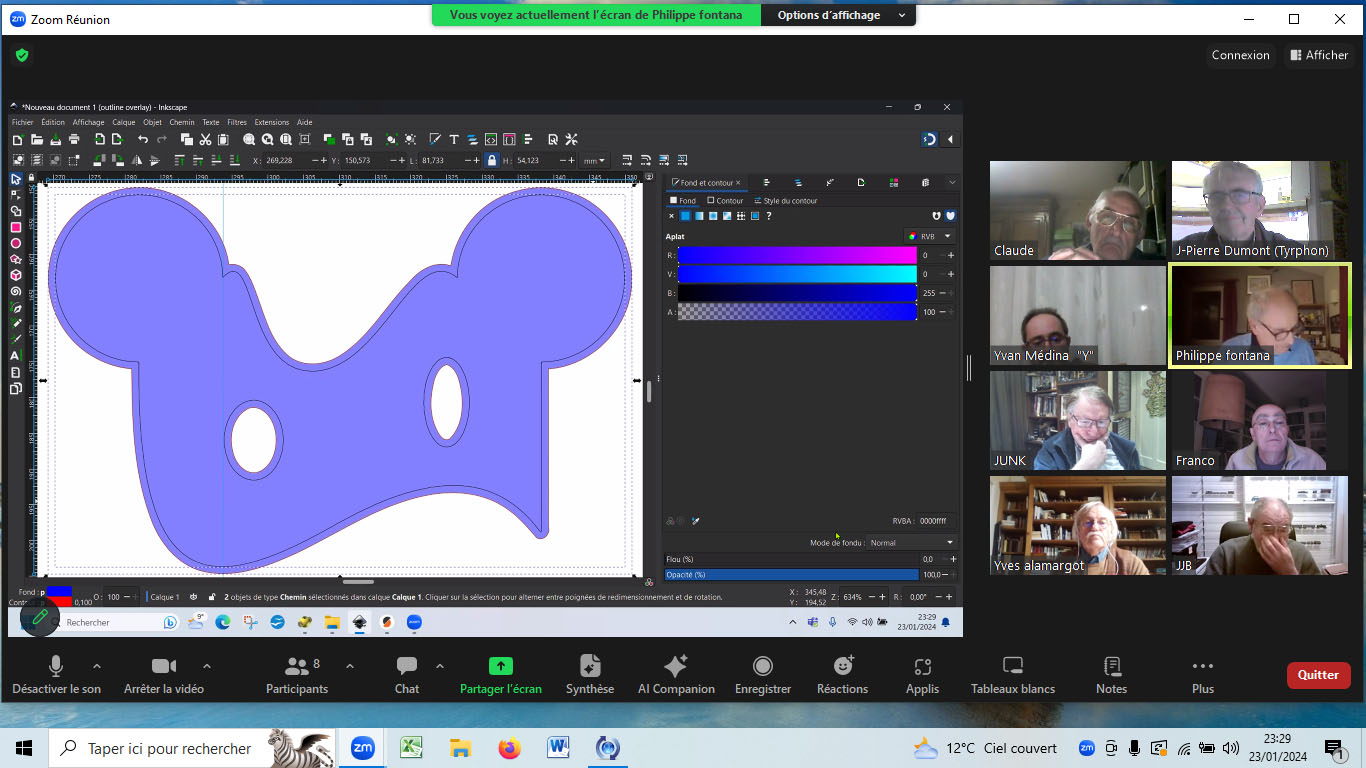Click the red Quitter button
Image resolution: width=1366 pixels, height=768 pixels.
pyautogui.click(x=1318, y=675)
